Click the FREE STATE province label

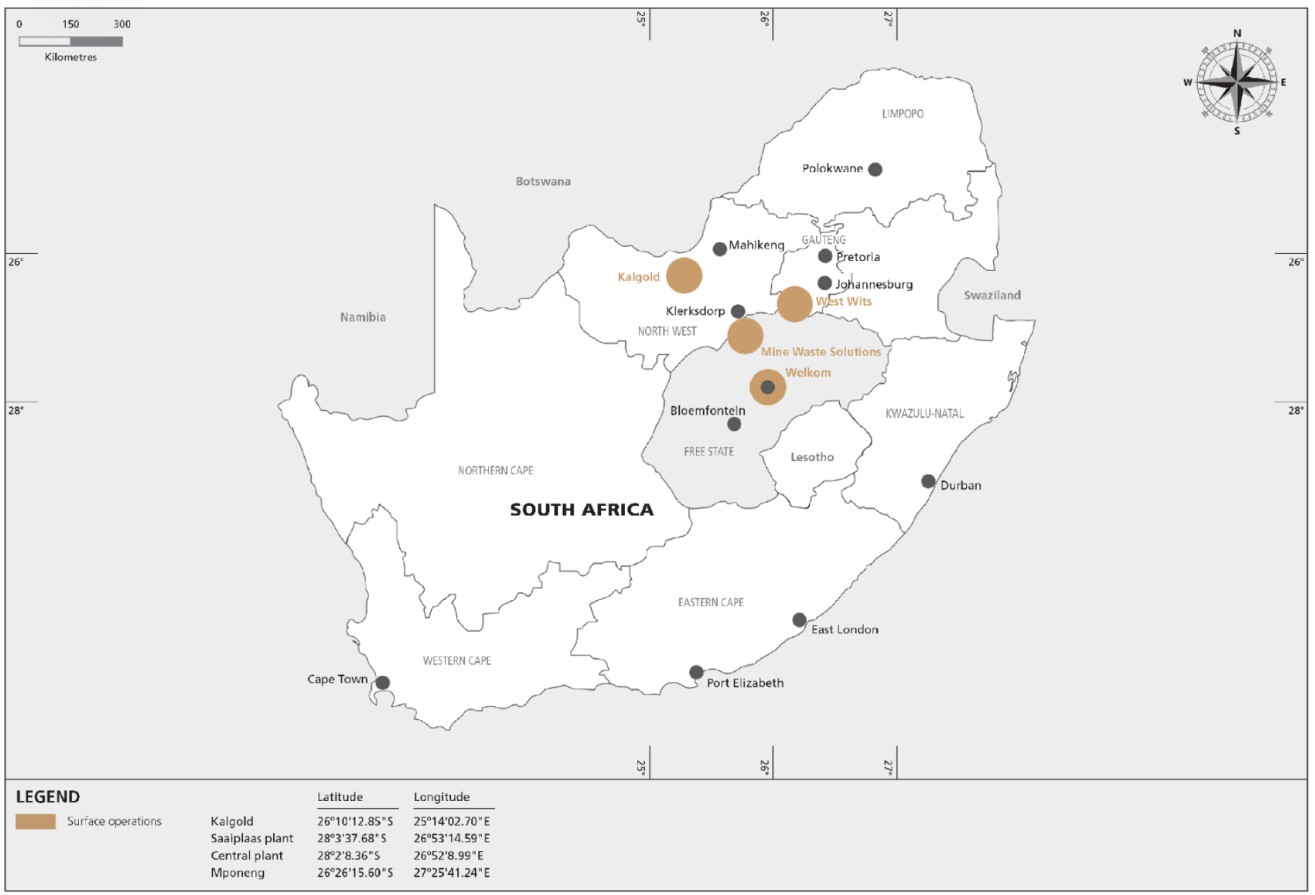point(709,452)
